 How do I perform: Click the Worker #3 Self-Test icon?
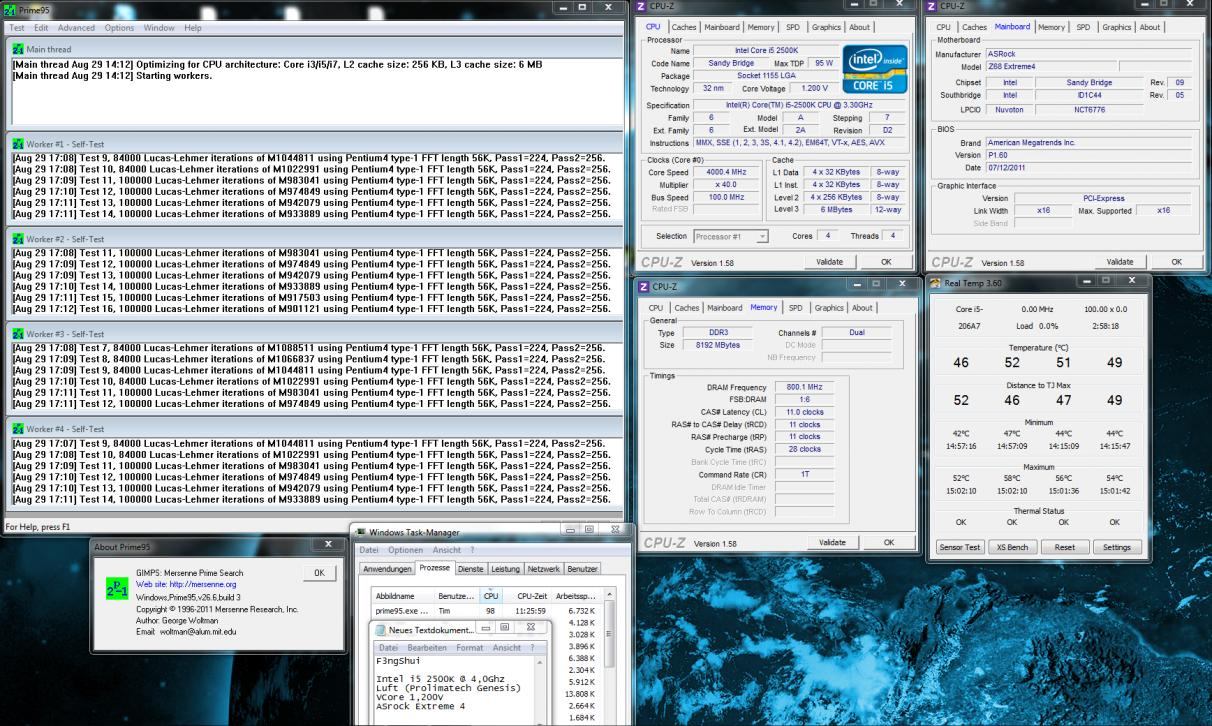click(x=18, y=334)
